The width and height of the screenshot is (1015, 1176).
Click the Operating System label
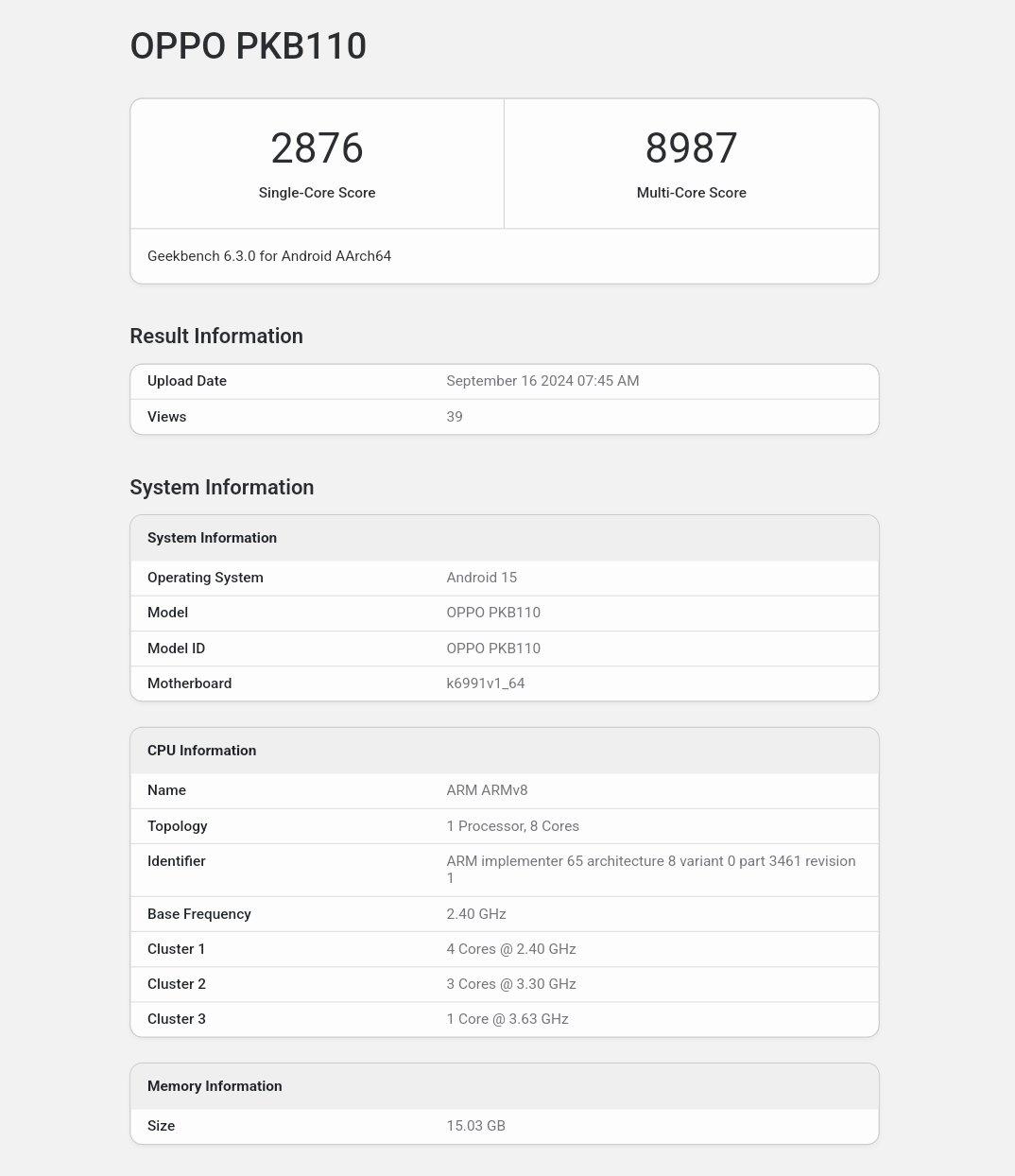click(205, 578)
